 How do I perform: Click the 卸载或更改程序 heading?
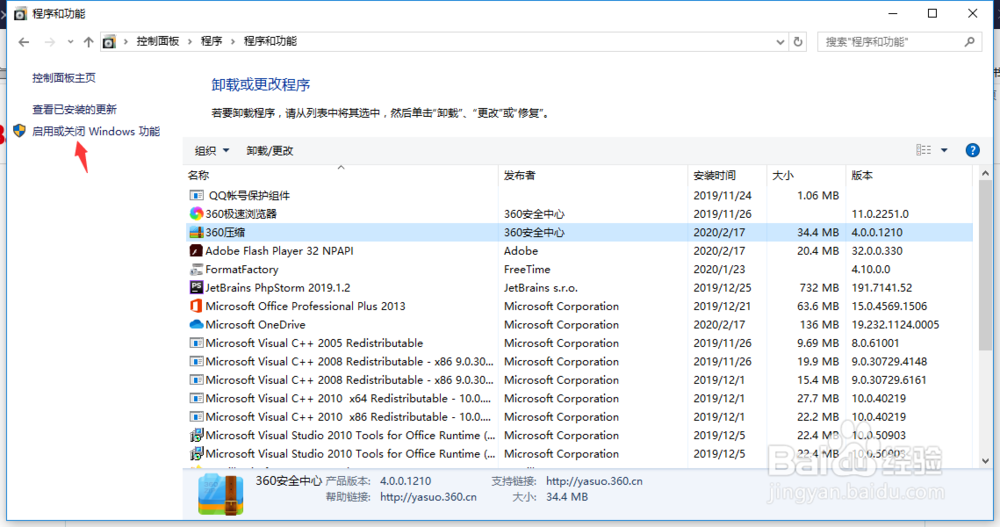261,84
